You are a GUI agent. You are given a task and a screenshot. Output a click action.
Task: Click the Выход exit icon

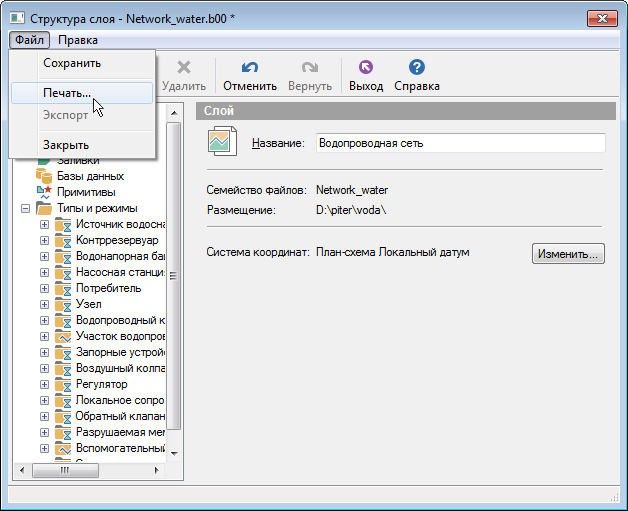coord(366,67)
